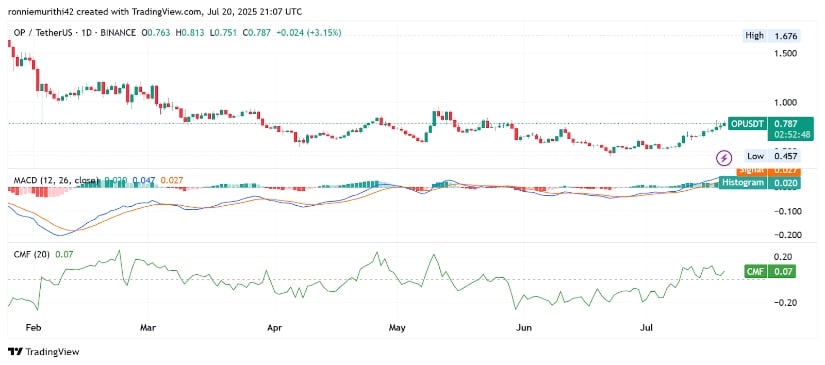Click the May label on time axis
This screenshot has height=365, width=825.
point(398,328)
